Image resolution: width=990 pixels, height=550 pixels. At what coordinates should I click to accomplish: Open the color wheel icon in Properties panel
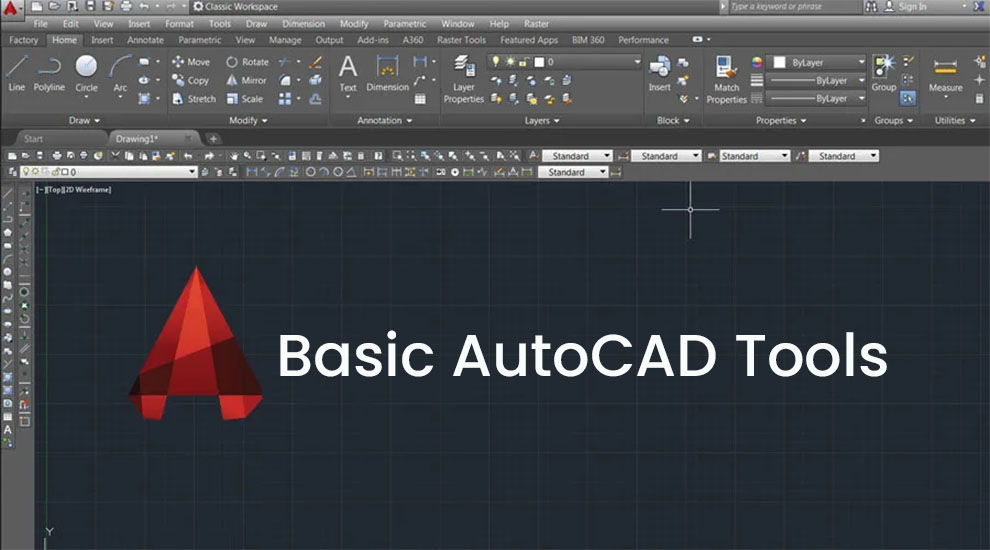click(756, 62)
